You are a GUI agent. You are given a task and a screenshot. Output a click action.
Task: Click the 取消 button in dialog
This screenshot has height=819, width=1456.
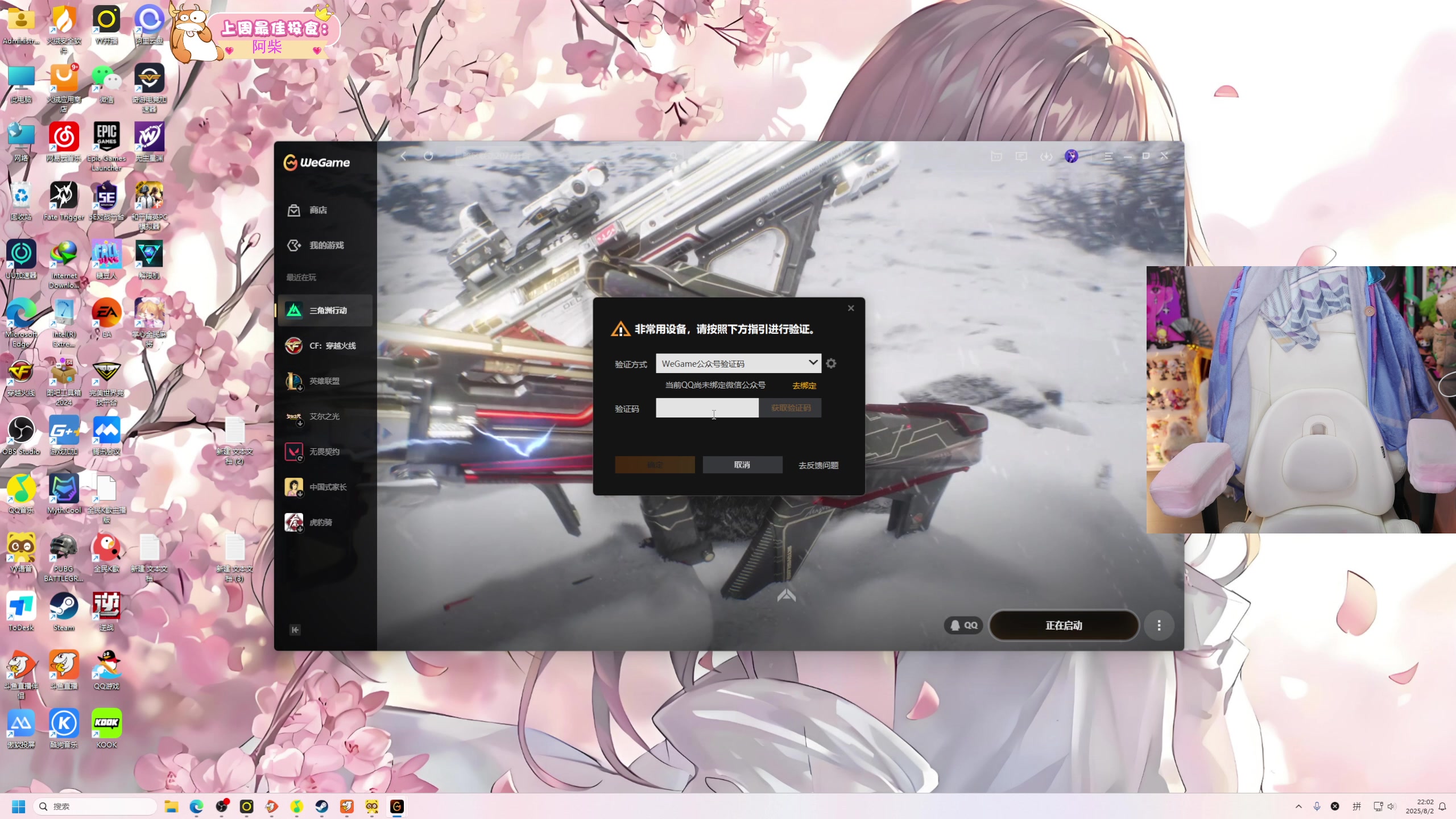coord(742,465)
